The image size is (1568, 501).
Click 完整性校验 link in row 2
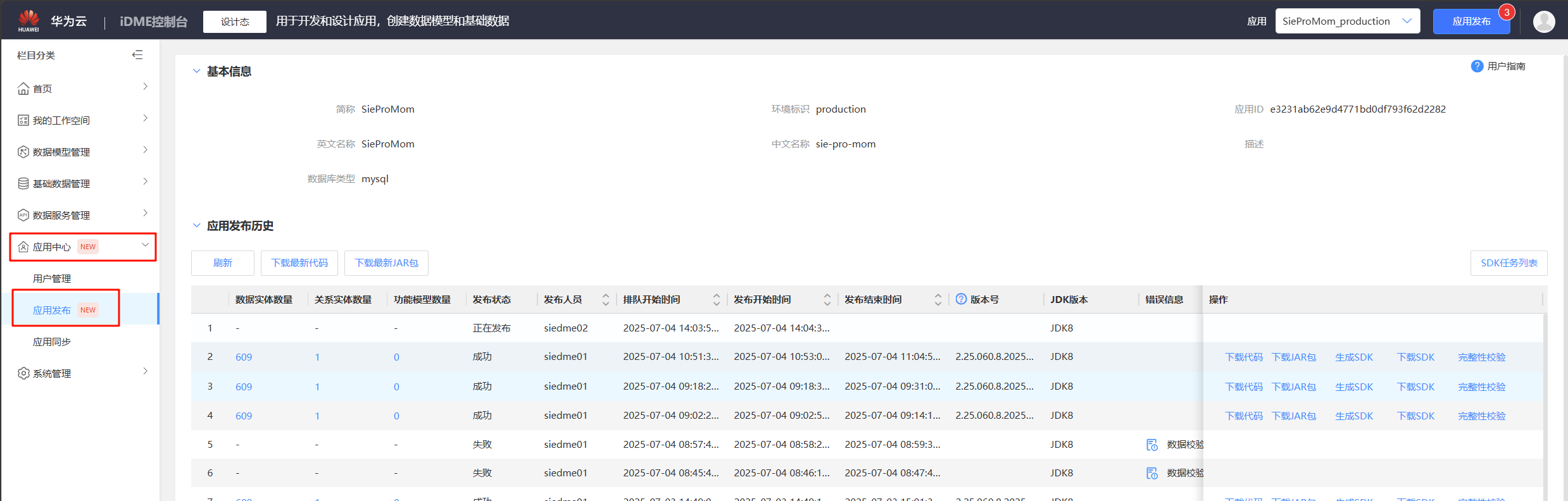[x=1481, y=357]
